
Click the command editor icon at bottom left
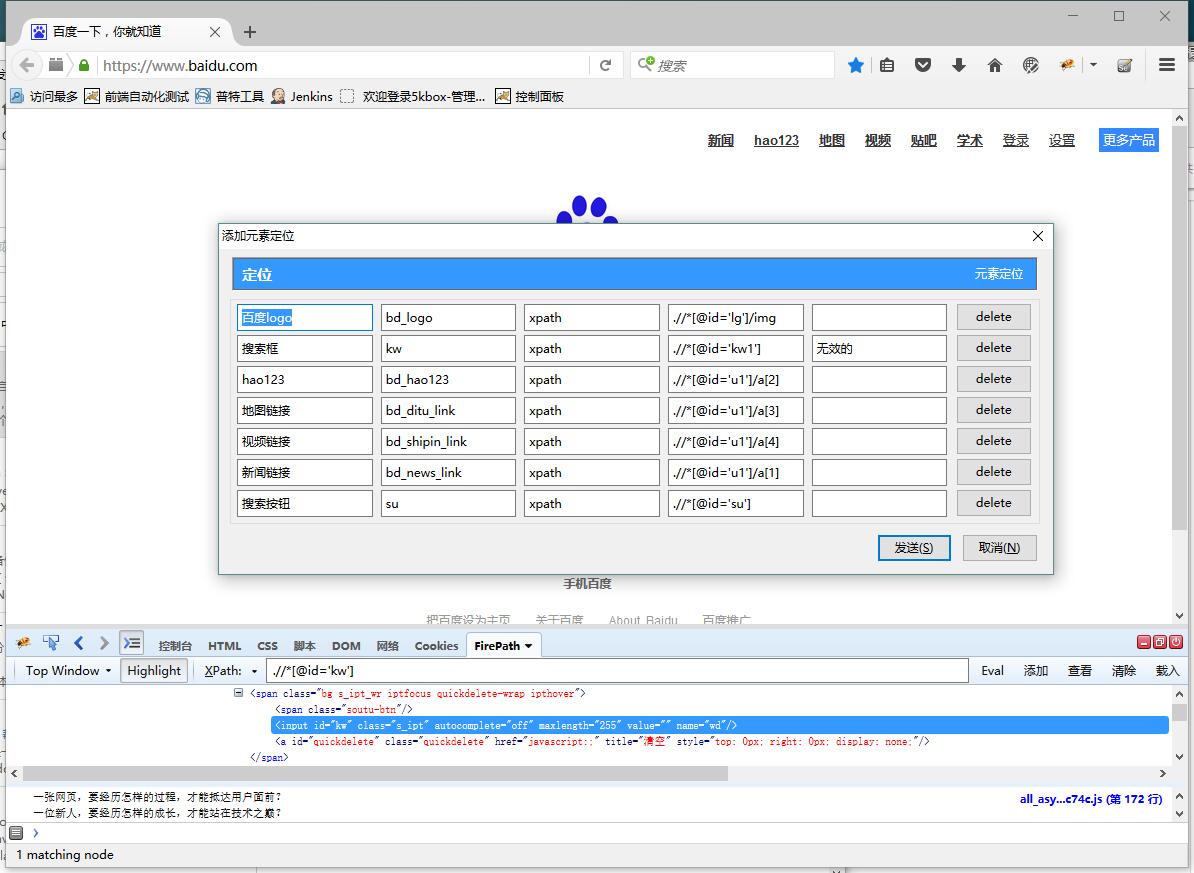coord(17,833)
